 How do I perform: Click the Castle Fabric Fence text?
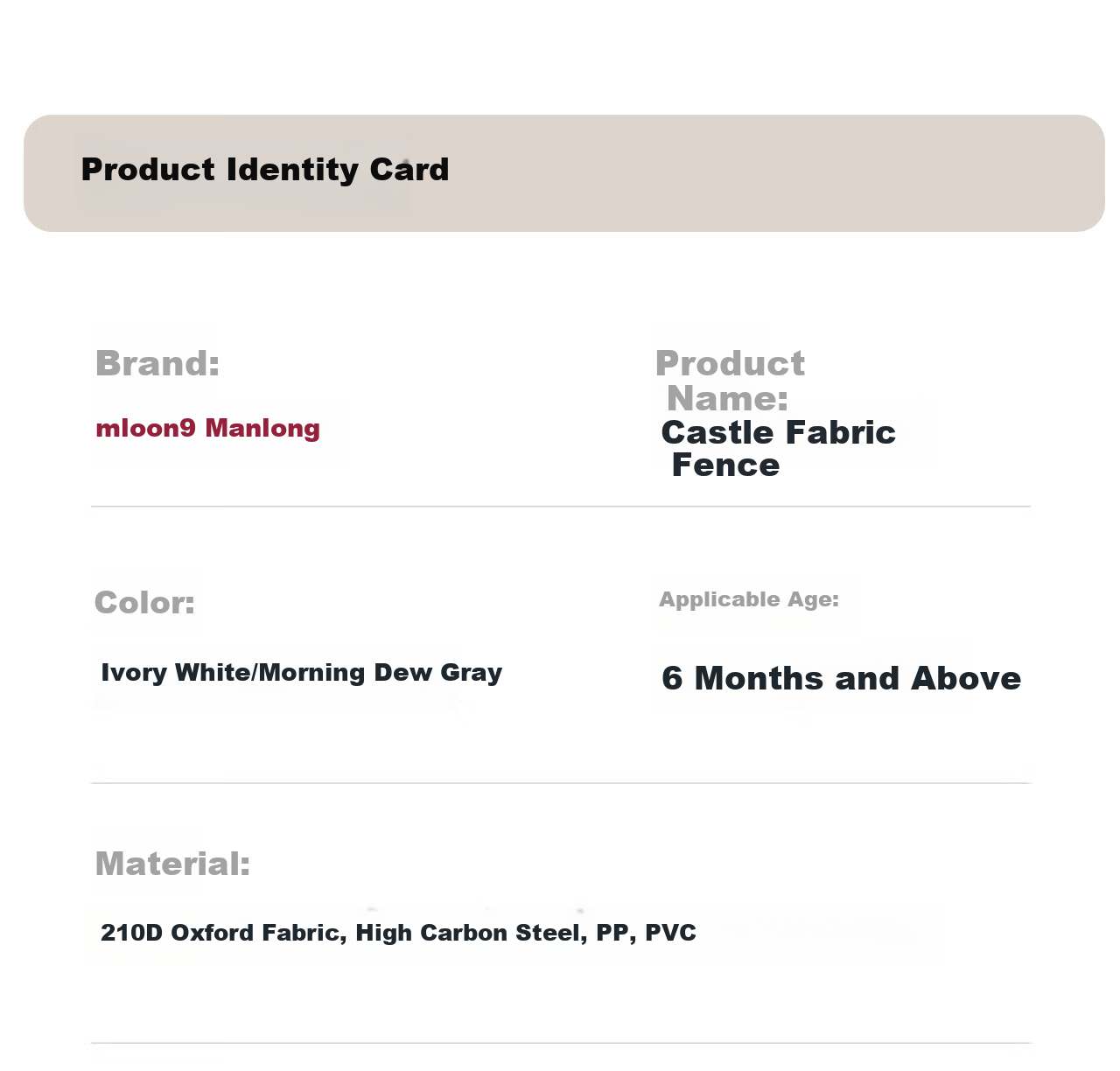(x=778, y=448)
